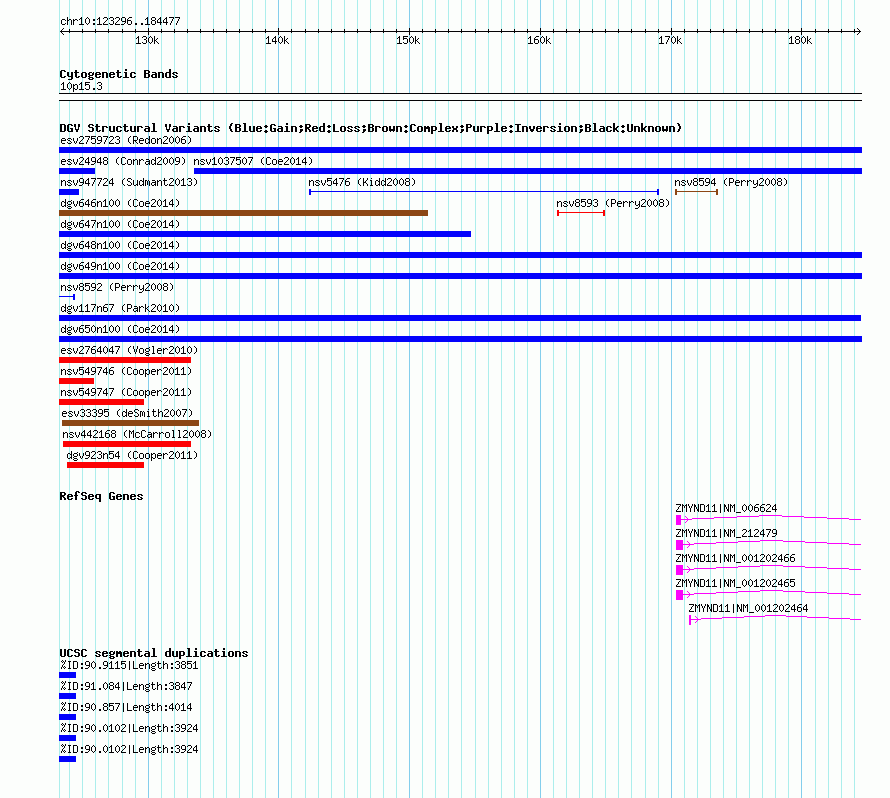Viewport: 890px width, 798px height.
Task: Select nsv549747 (Cooper2011) label
Action: [x=126, y=392]
